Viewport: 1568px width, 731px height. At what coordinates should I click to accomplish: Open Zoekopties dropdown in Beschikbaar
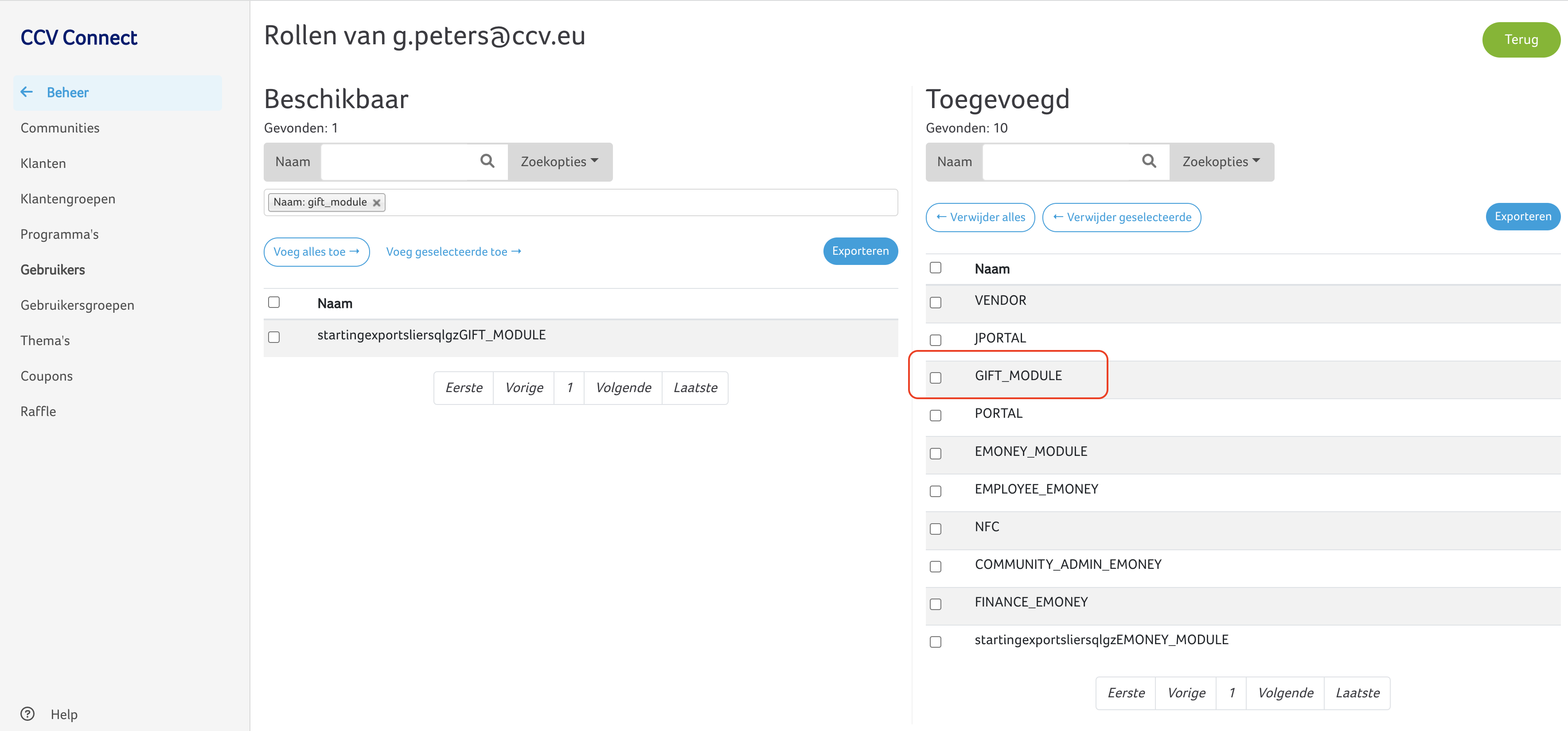(559, 162)
